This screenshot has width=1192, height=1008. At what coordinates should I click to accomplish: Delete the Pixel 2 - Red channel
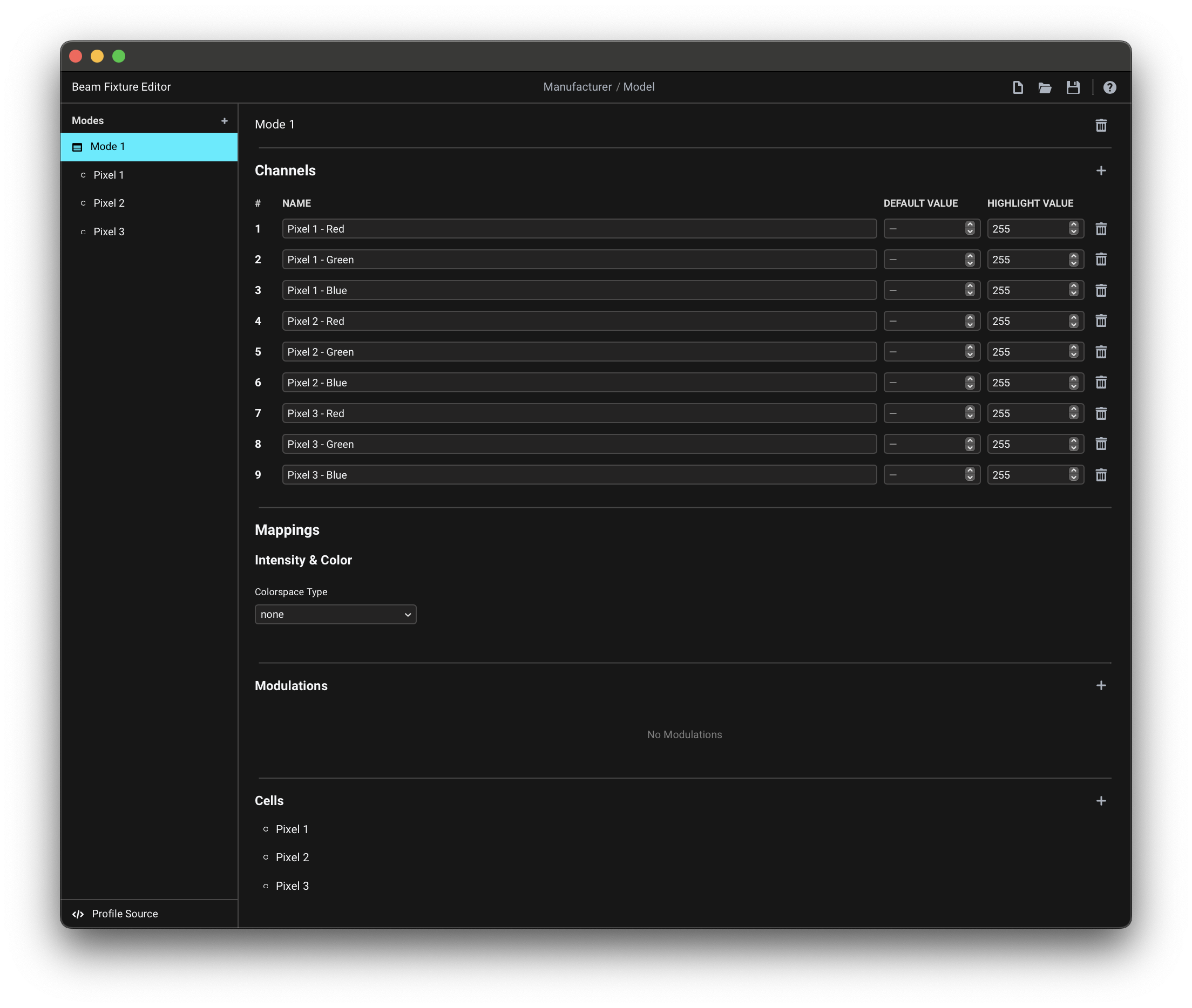pyautogui.click(x=1101, y=321)
